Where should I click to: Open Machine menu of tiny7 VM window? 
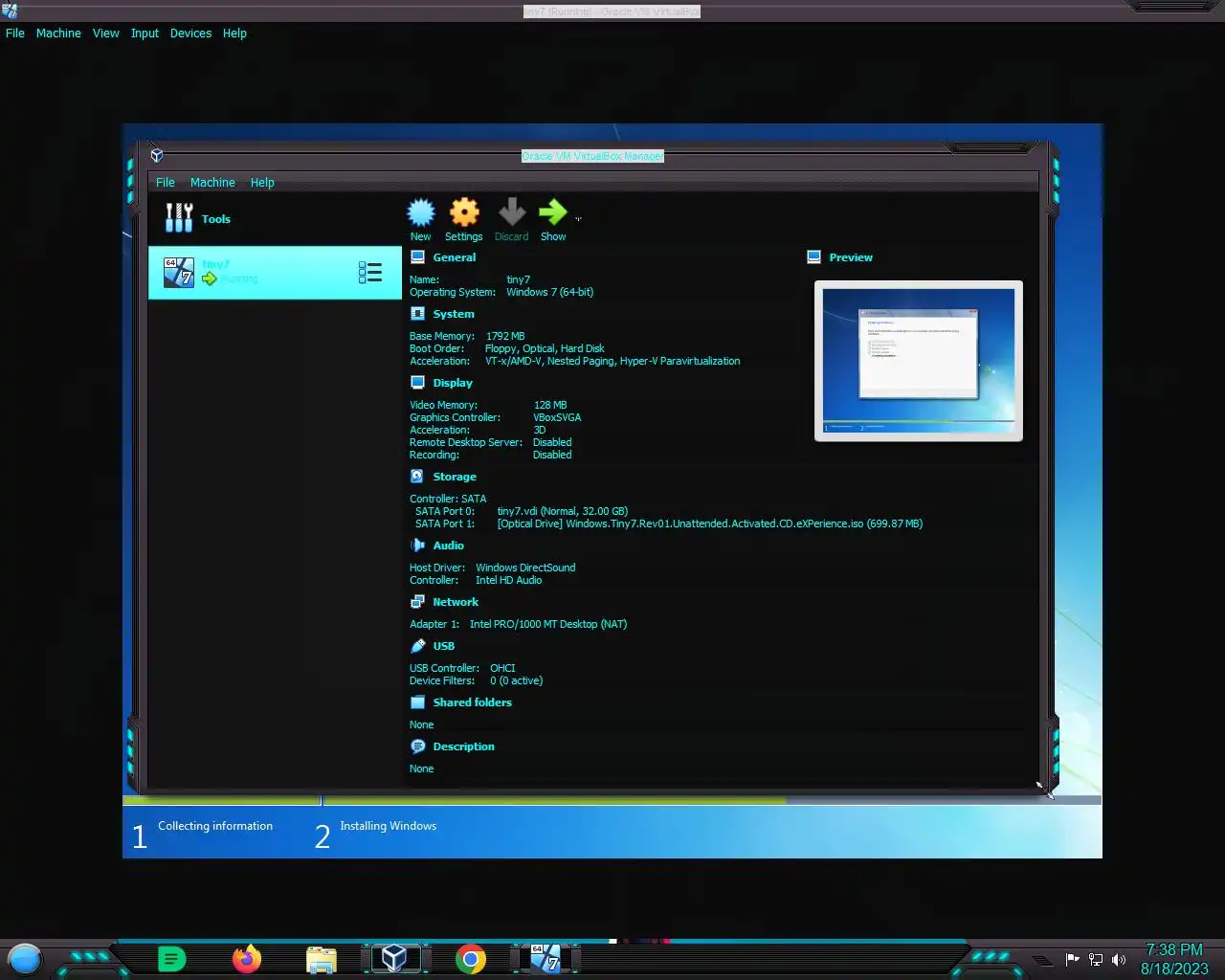coord(58,33)
